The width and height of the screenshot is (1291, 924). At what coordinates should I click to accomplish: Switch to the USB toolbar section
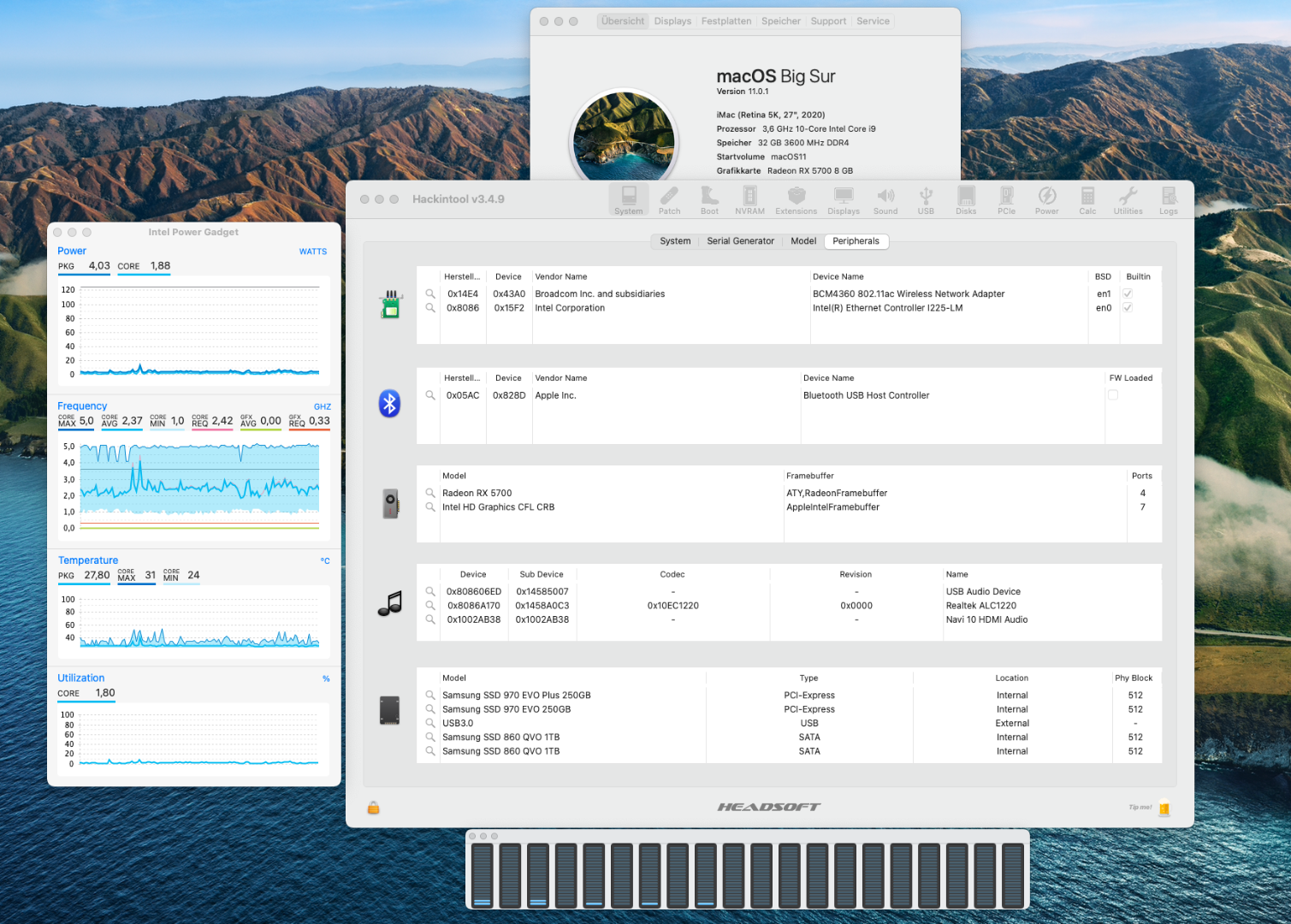(926, 200)
